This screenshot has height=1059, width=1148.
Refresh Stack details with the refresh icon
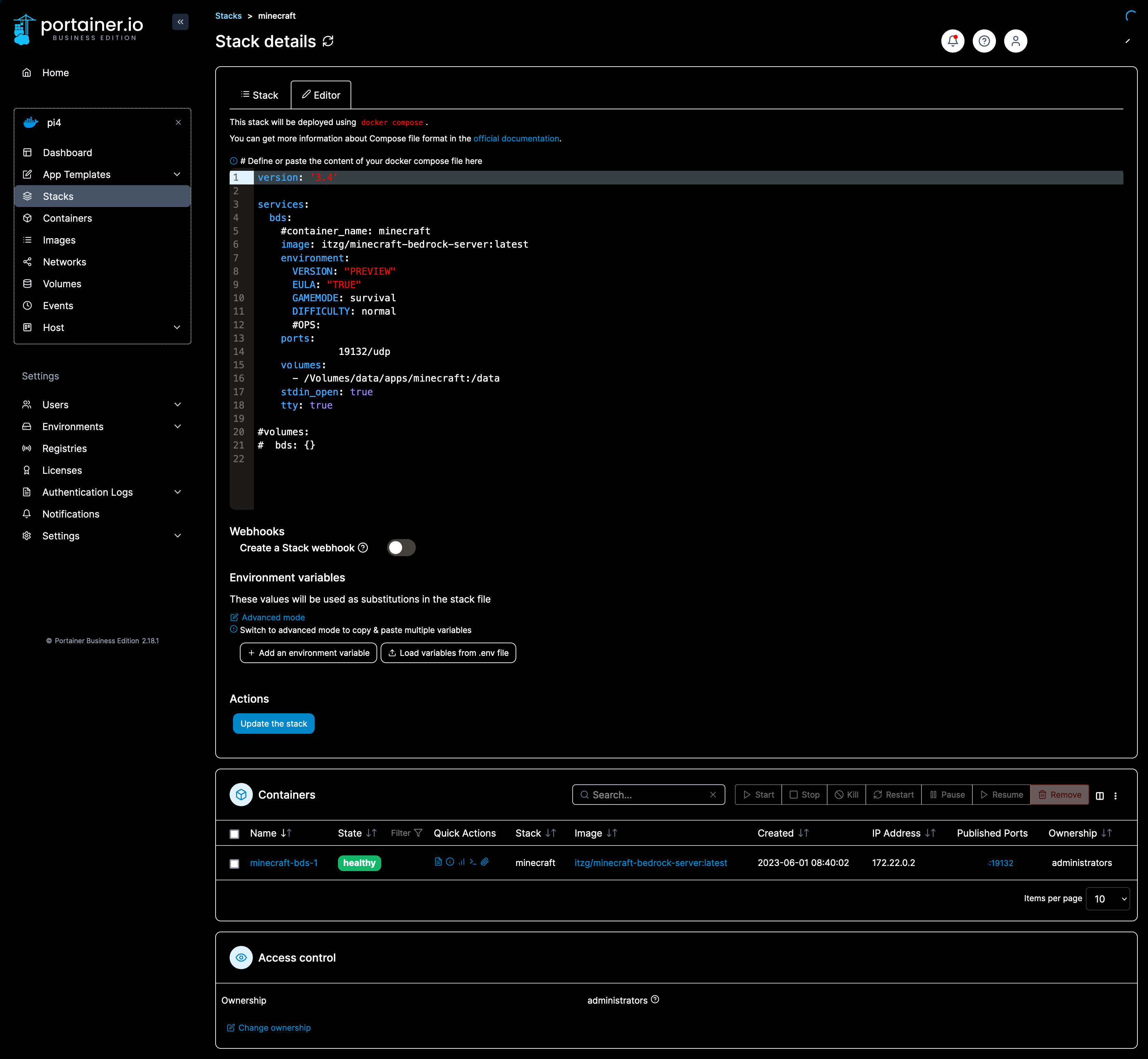pos(327,41)
